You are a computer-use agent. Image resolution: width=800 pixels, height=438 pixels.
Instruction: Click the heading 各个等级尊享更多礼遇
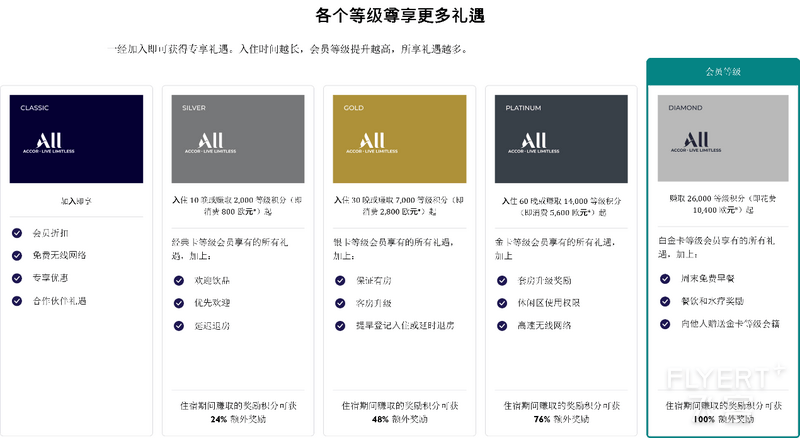(x=400, y=15)
